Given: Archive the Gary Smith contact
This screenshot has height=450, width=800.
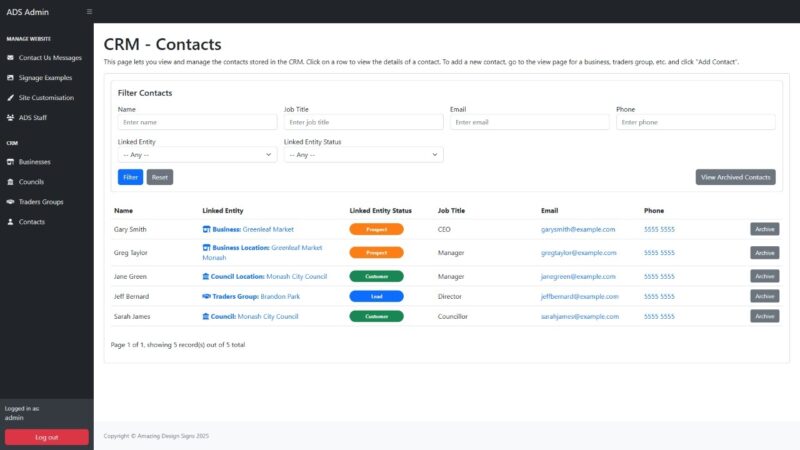Looking at the screenshot, I should (764, 229).
